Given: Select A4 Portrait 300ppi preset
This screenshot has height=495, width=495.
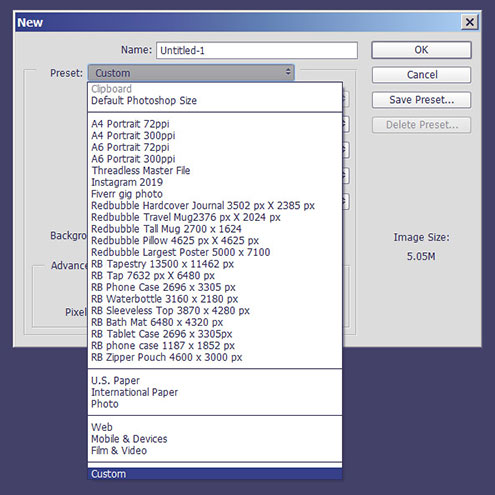Looking at the screenshot, I should (215, 135).
